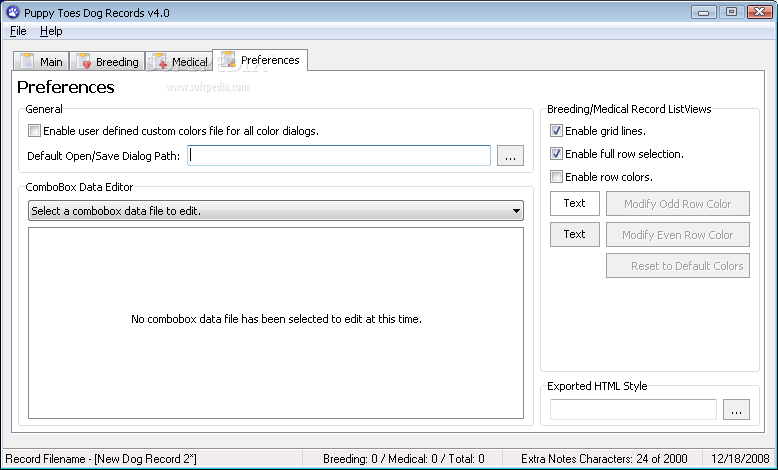This screenshot has width=778, height=470.
Task: Browse for default dialog path with ... button
Action: click(511, 156)
